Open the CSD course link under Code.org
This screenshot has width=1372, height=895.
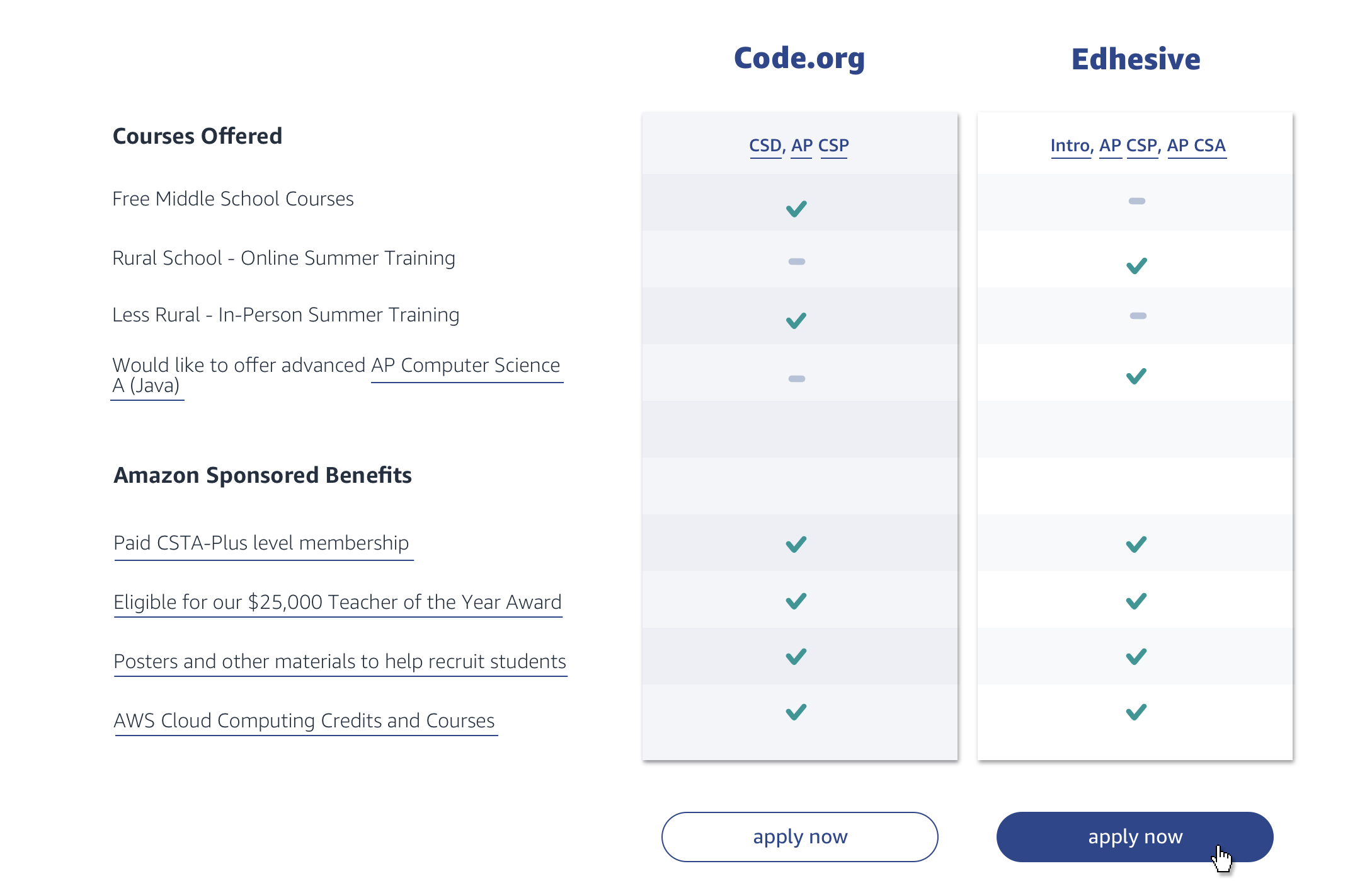[x=765, y=146]
